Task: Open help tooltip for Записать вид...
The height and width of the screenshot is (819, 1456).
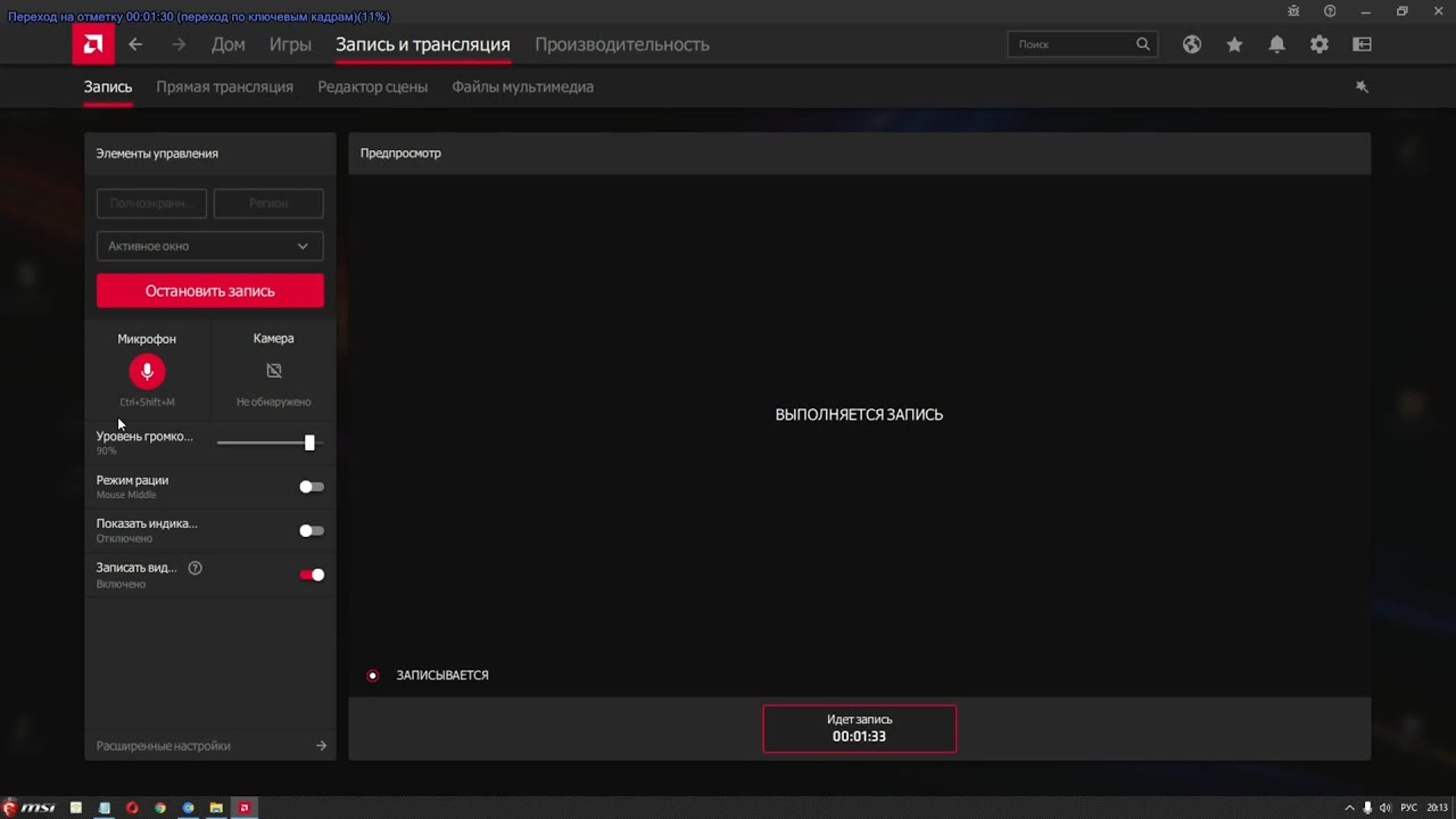Action: click(195, 568)
